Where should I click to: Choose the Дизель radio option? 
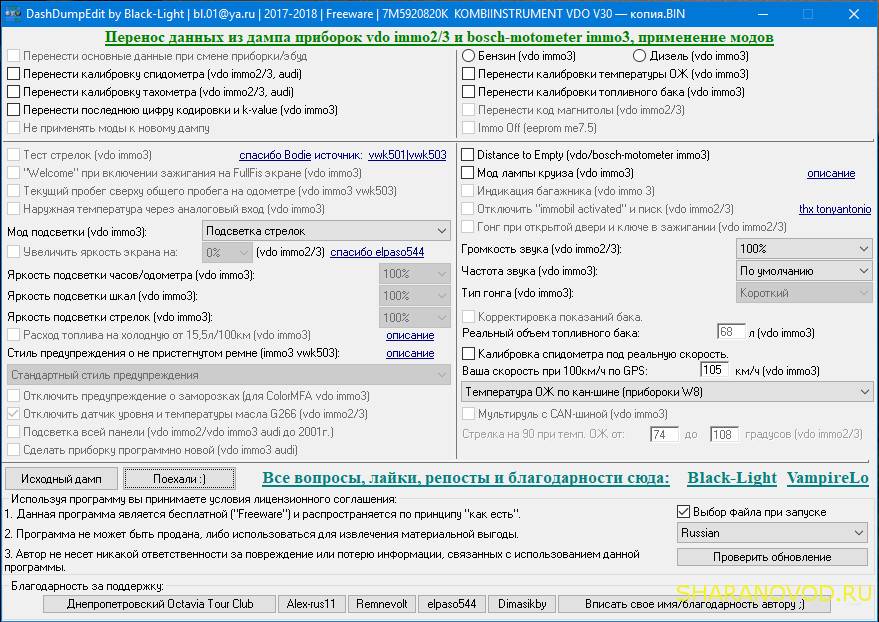(640, 56)
